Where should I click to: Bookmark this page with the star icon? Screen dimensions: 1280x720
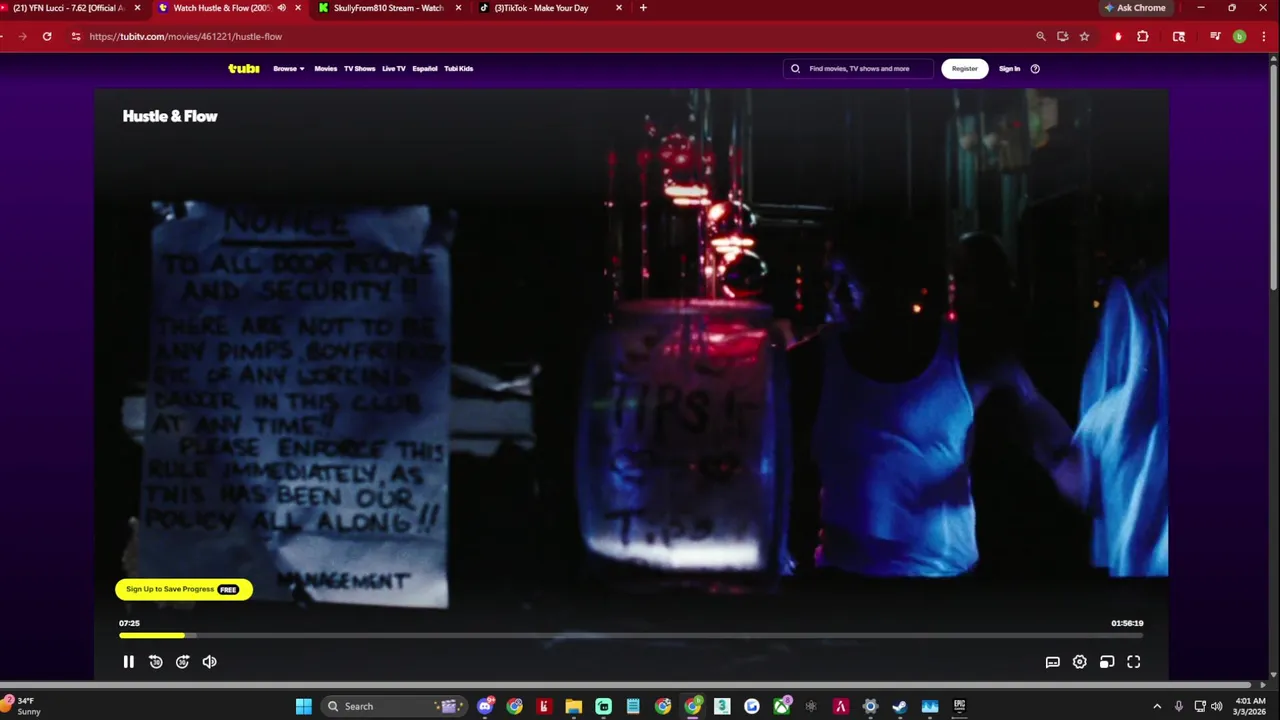[1084, 36]
